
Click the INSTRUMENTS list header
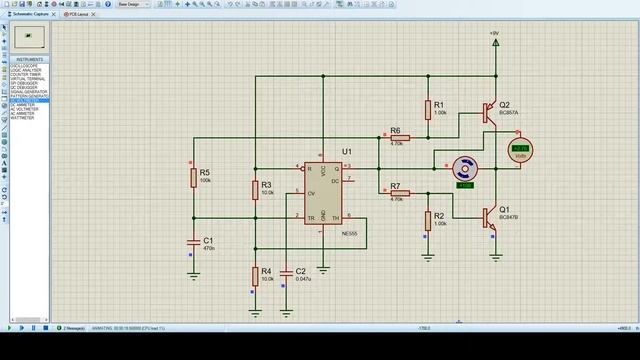click(29, 60)
